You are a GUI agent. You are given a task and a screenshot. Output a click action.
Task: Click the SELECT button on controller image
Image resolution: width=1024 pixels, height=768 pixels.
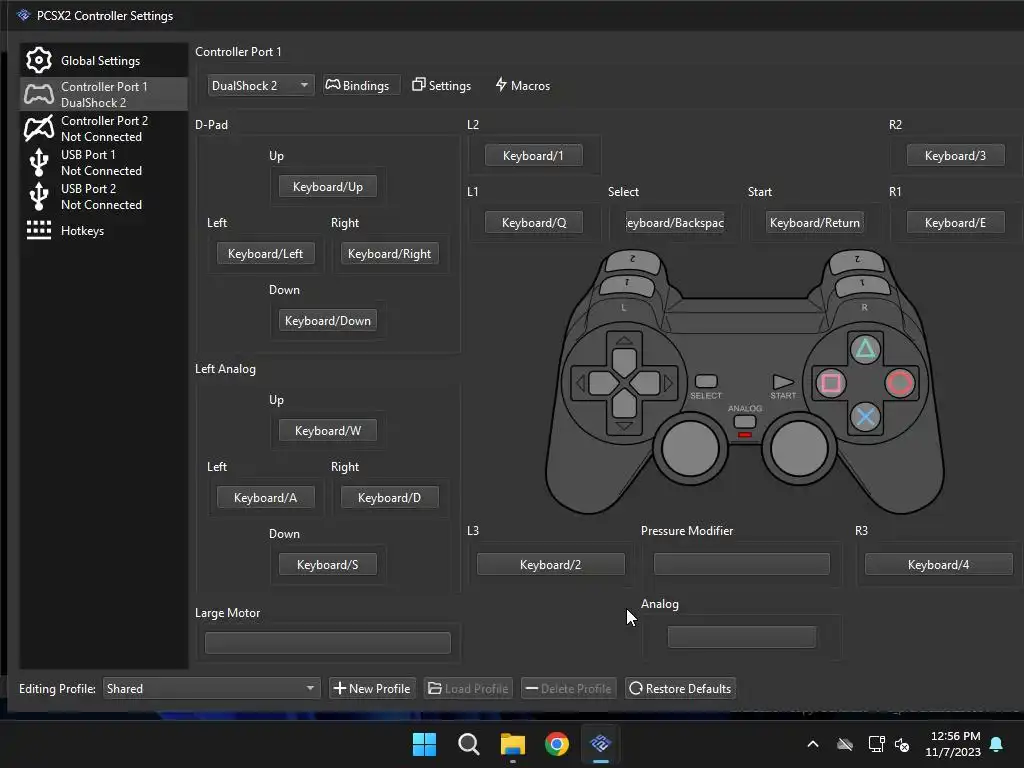(706, 381)
